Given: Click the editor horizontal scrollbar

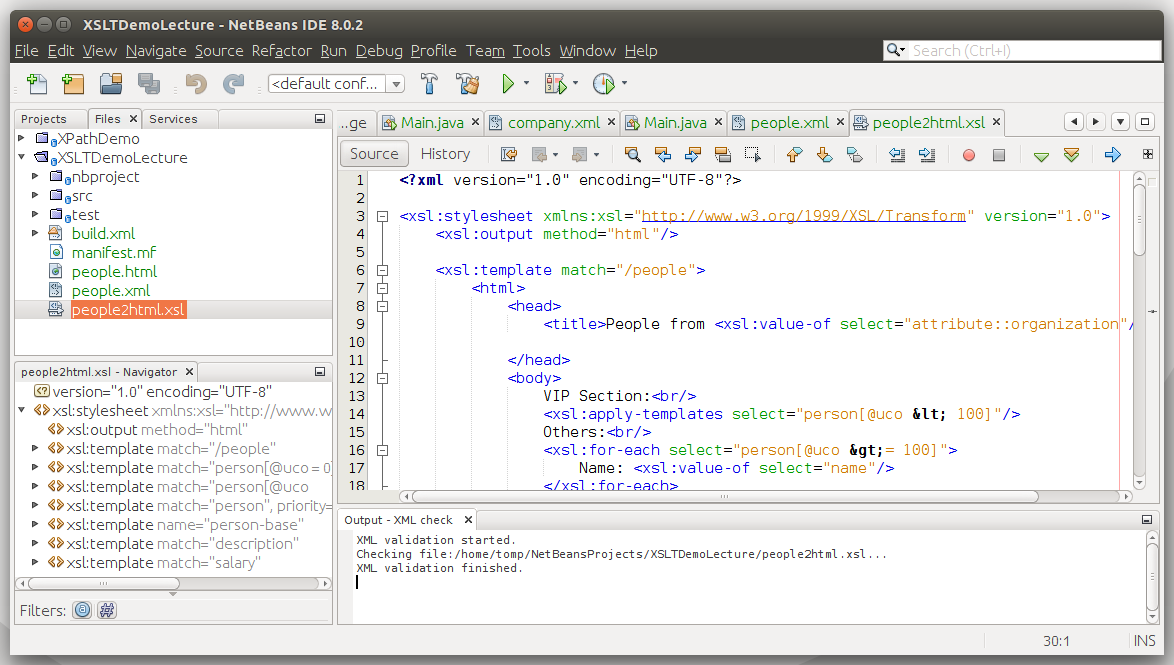Looking at the screenshot, I should [725, 497].
